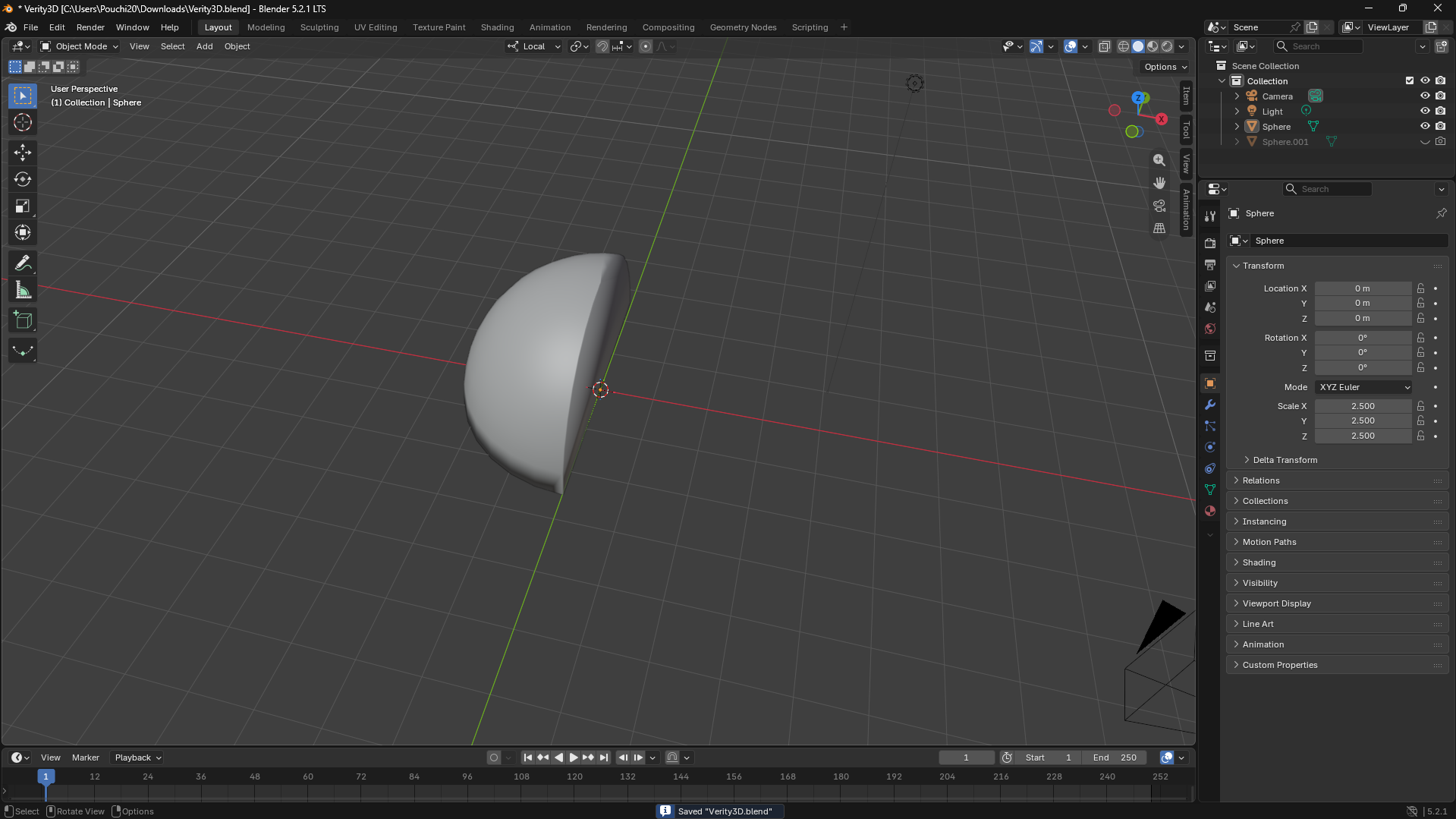
Task: Hide Camera in viewport via eye icon
Action: click(1425, 96)
